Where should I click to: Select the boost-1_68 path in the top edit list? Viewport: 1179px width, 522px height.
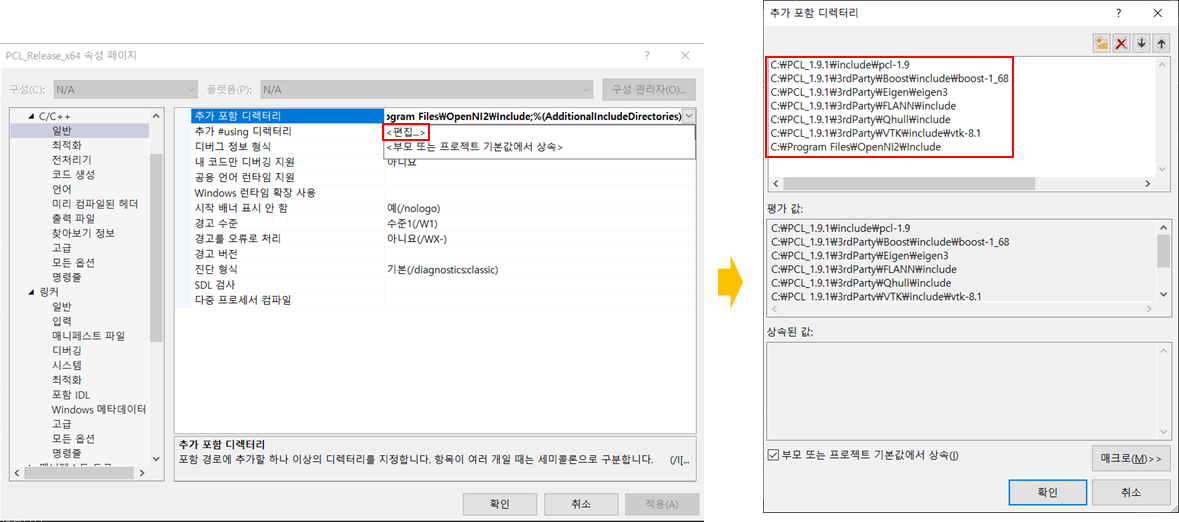tap(890, 79)
